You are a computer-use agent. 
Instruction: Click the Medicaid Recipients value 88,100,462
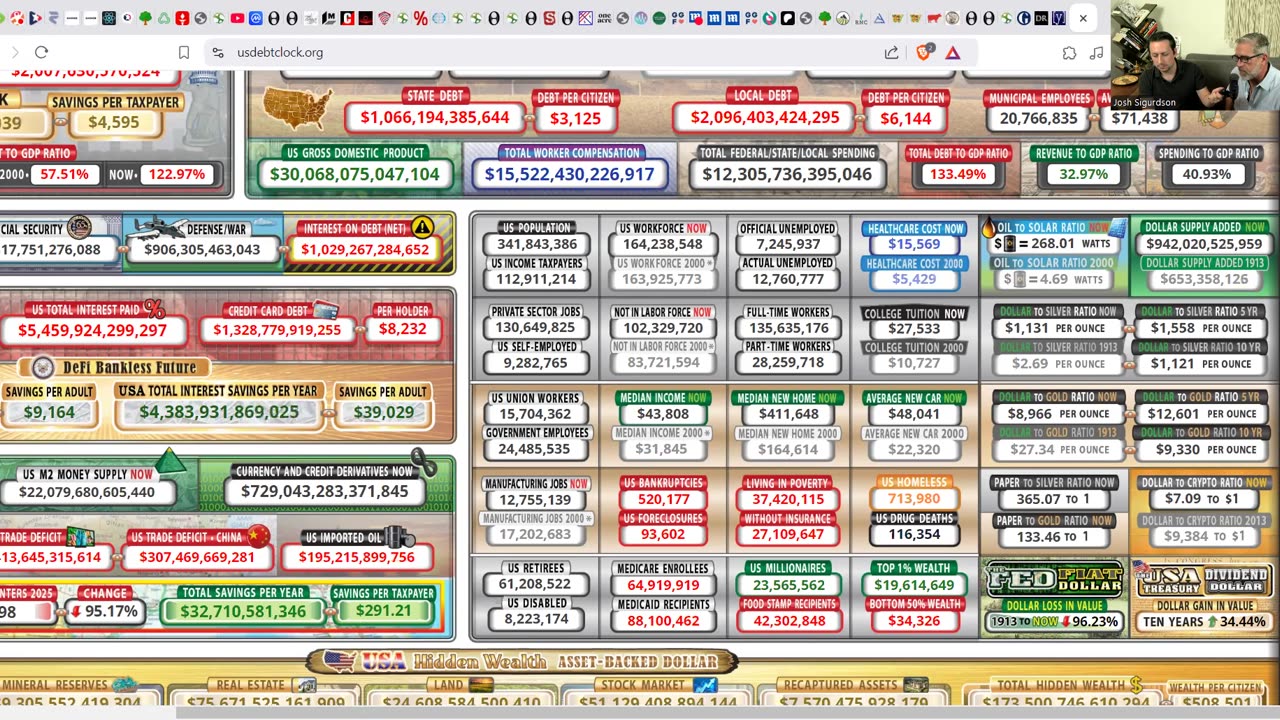point(662,621)
